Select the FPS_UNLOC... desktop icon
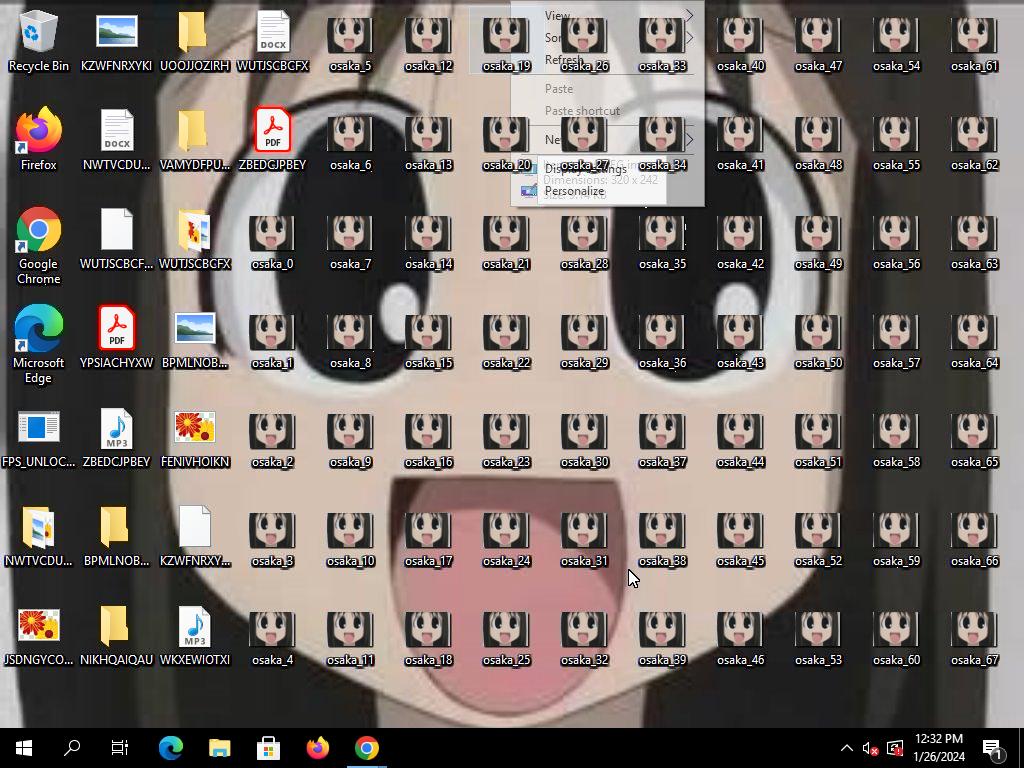This screenshot has width=1024, height=768. 39,439
